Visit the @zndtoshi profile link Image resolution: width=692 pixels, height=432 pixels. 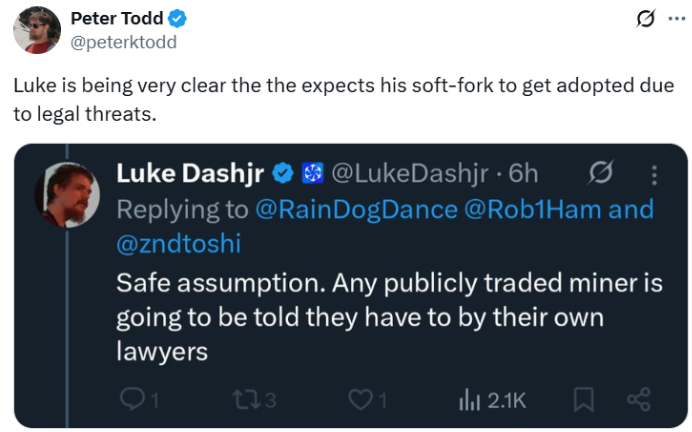click(x=179, y=244)
